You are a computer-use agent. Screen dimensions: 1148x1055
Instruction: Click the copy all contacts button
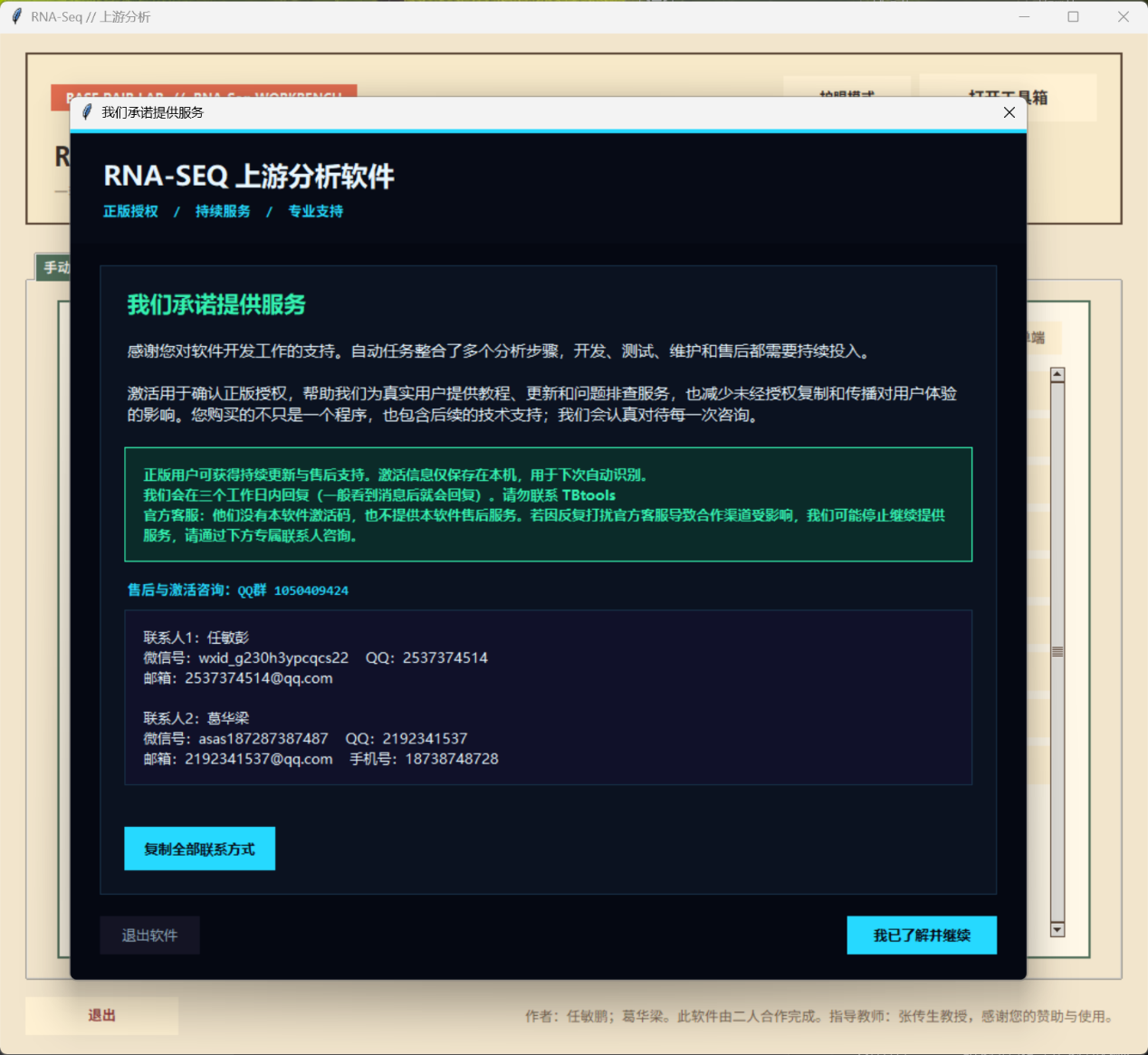click(199, 849)
